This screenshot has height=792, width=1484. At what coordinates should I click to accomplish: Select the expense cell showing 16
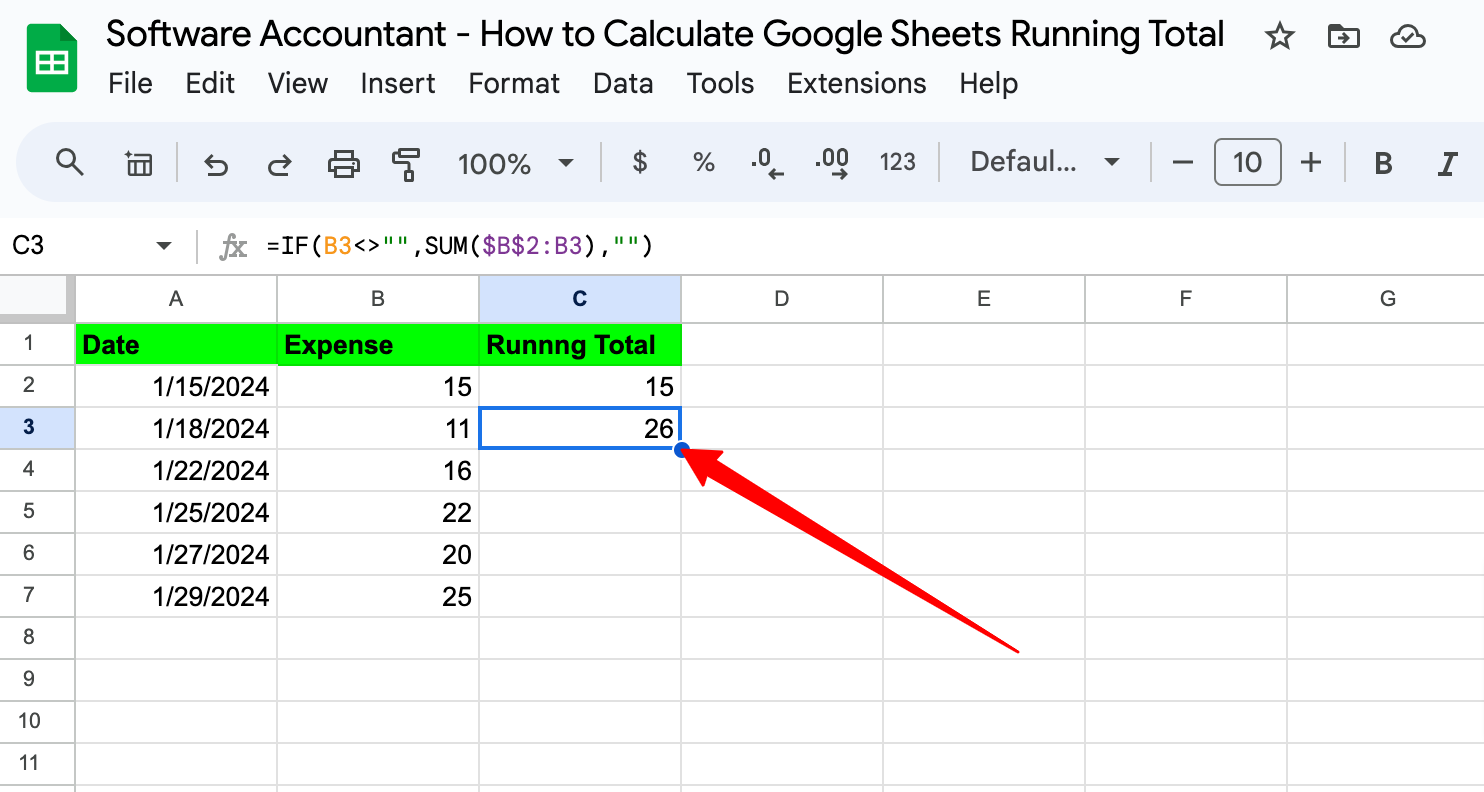[x=378, y=470]
